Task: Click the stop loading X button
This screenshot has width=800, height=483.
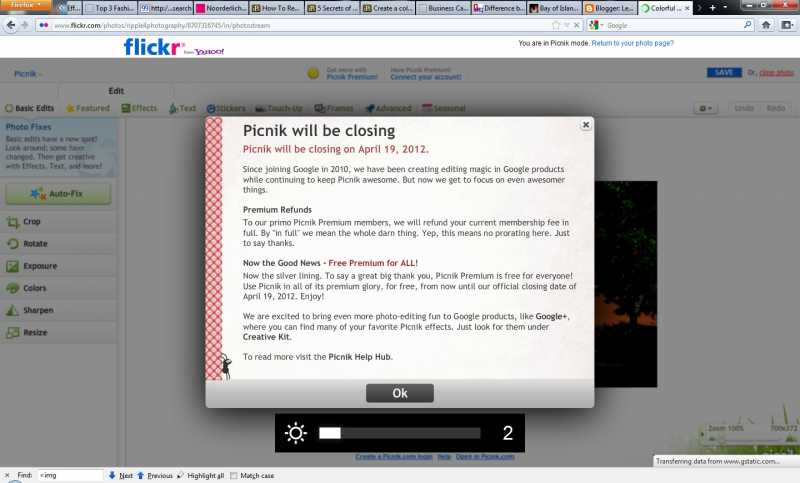Action: [x=577, y=25]
